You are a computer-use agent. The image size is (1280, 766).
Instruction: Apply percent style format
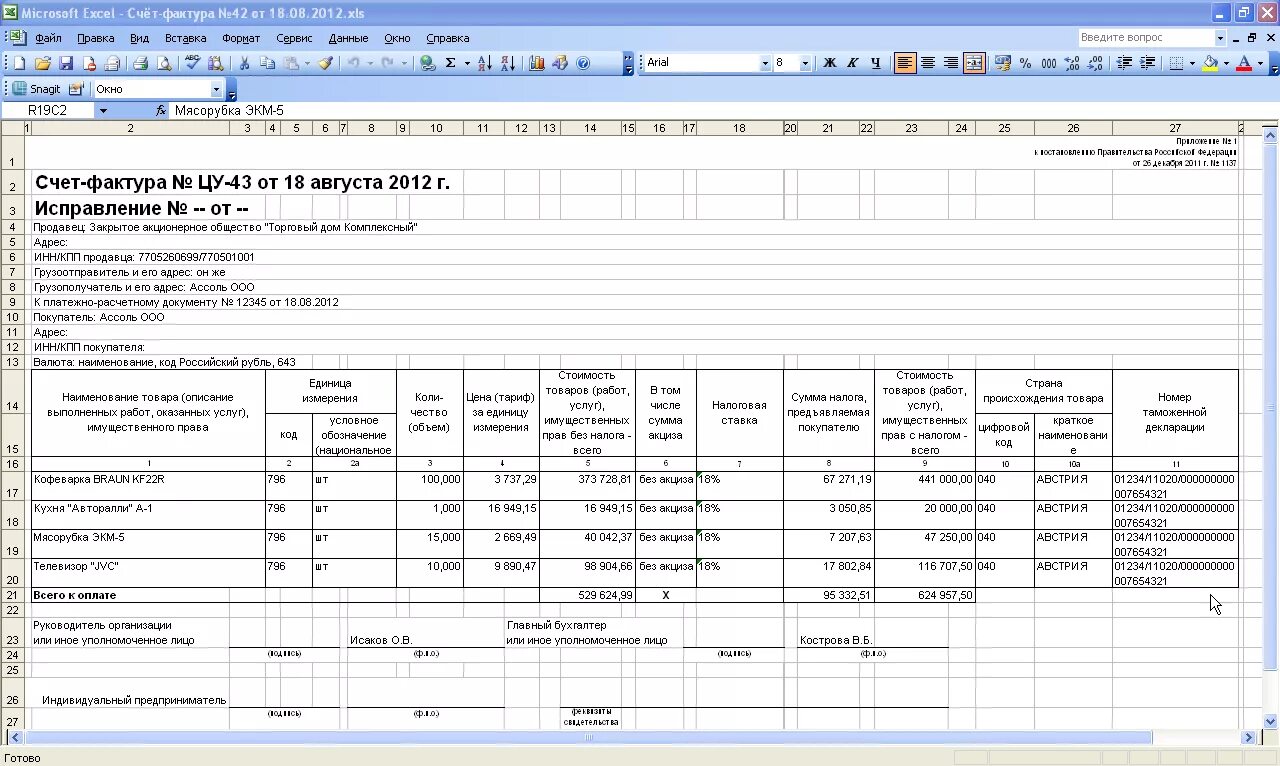[1025, 63]
